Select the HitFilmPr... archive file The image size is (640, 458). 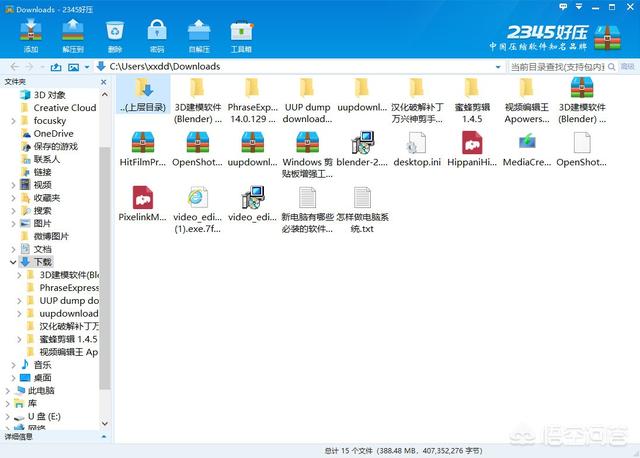(x=143, y=149)
